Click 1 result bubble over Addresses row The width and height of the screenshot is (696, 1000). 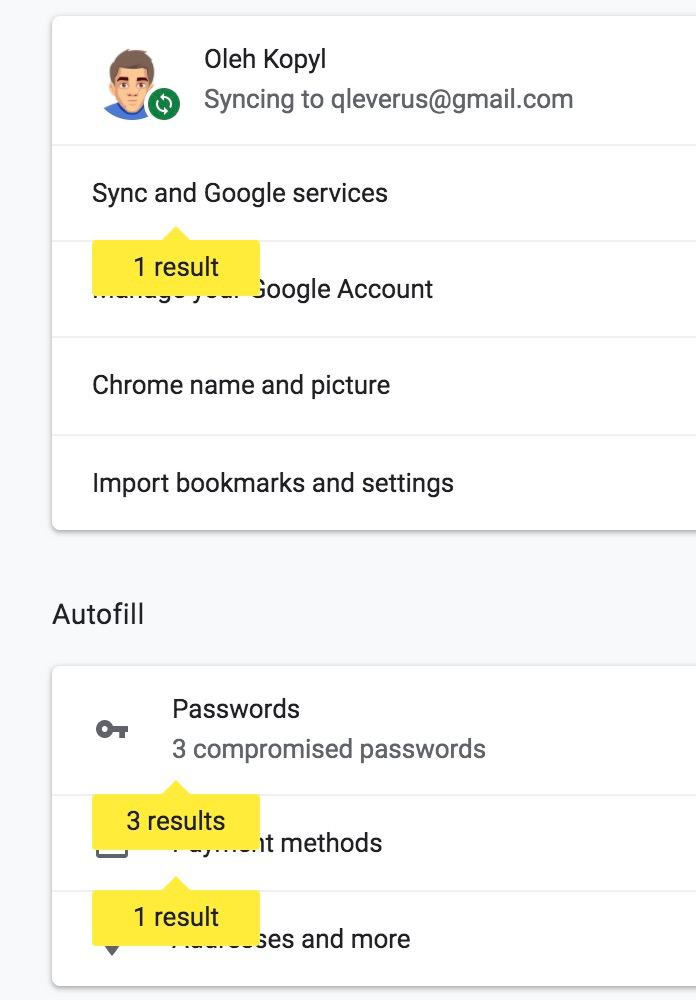click(176, 917)
